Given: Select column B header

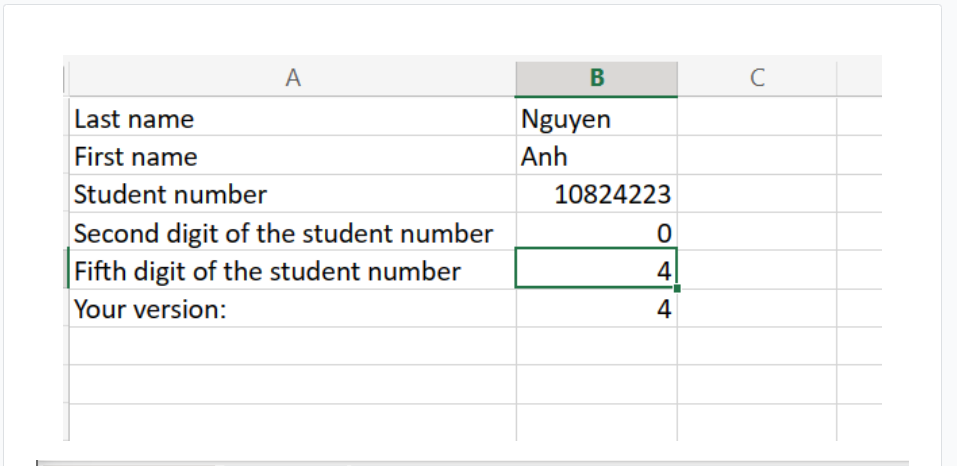Looking at the screenshot, I should [597, 78].
